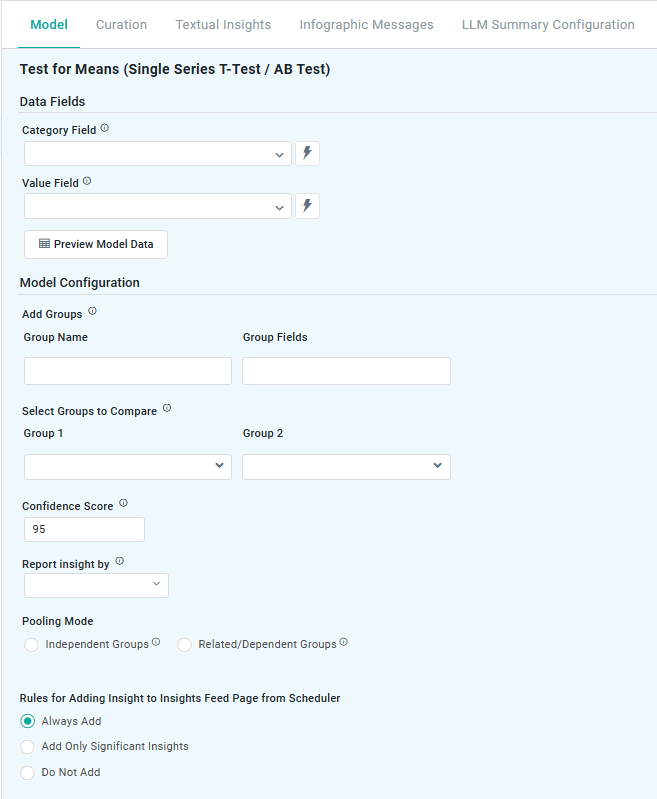Click the lightning icon beside Value Field
The width and height of the screenshot is (657, 799).
307,206
